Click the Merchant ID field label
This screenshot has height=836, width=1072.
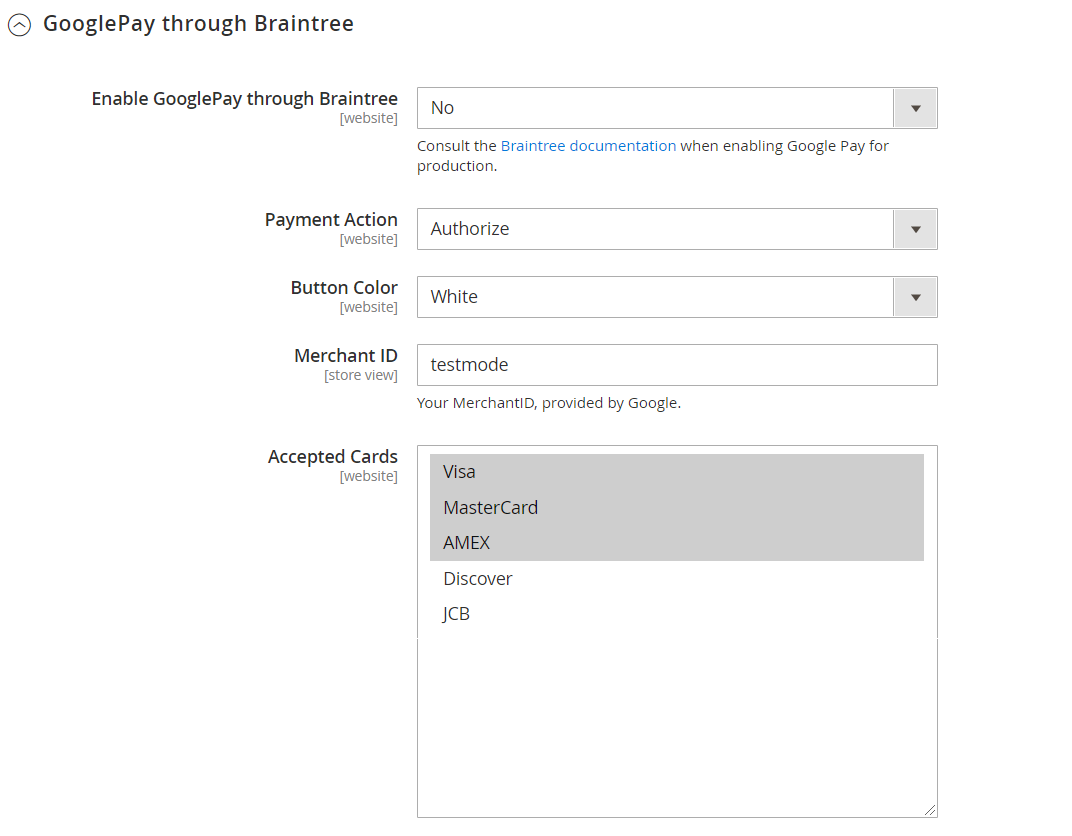[345, 355]
